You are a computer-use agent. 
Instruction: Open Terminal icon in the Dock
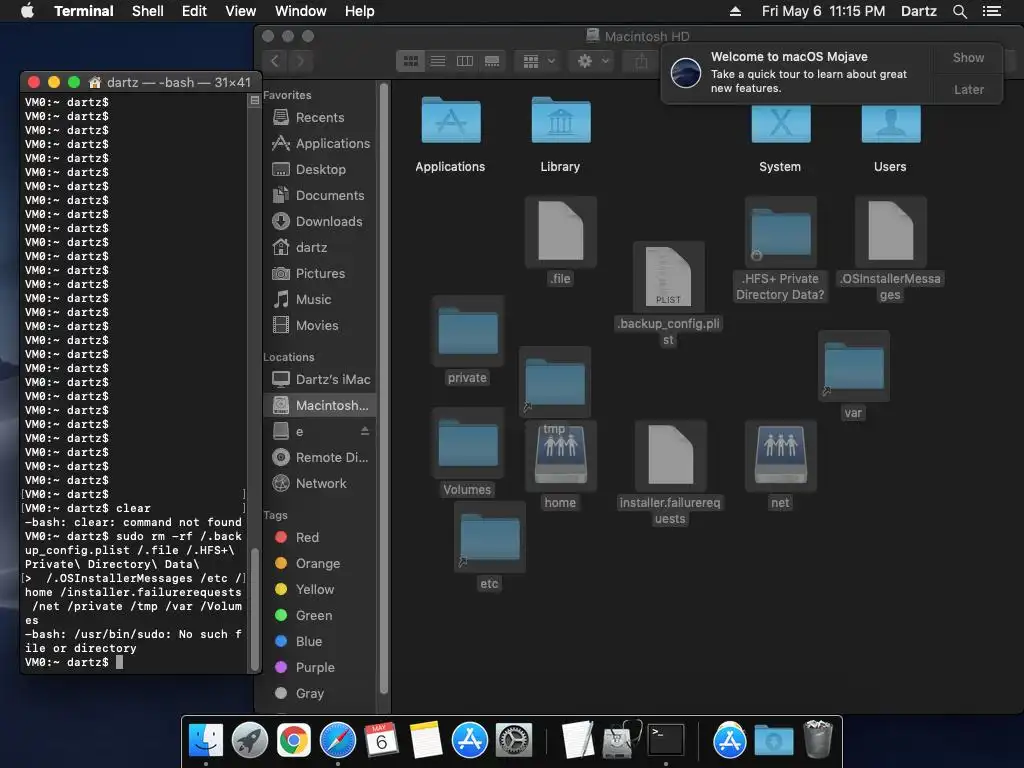point(665,741)
